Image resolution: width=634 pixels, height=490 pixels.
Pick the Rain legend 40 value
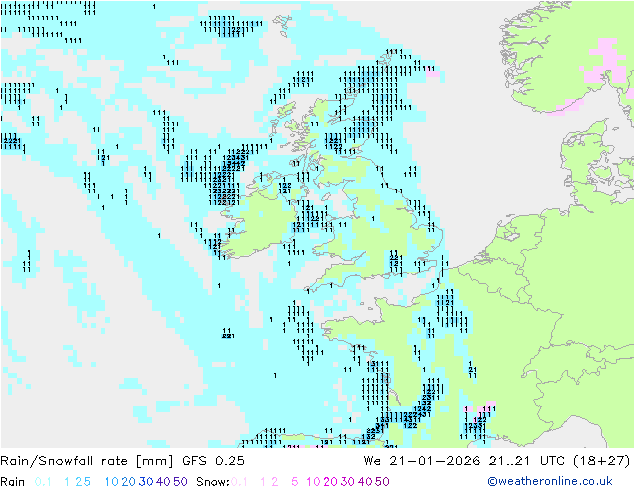click(163, 482)
